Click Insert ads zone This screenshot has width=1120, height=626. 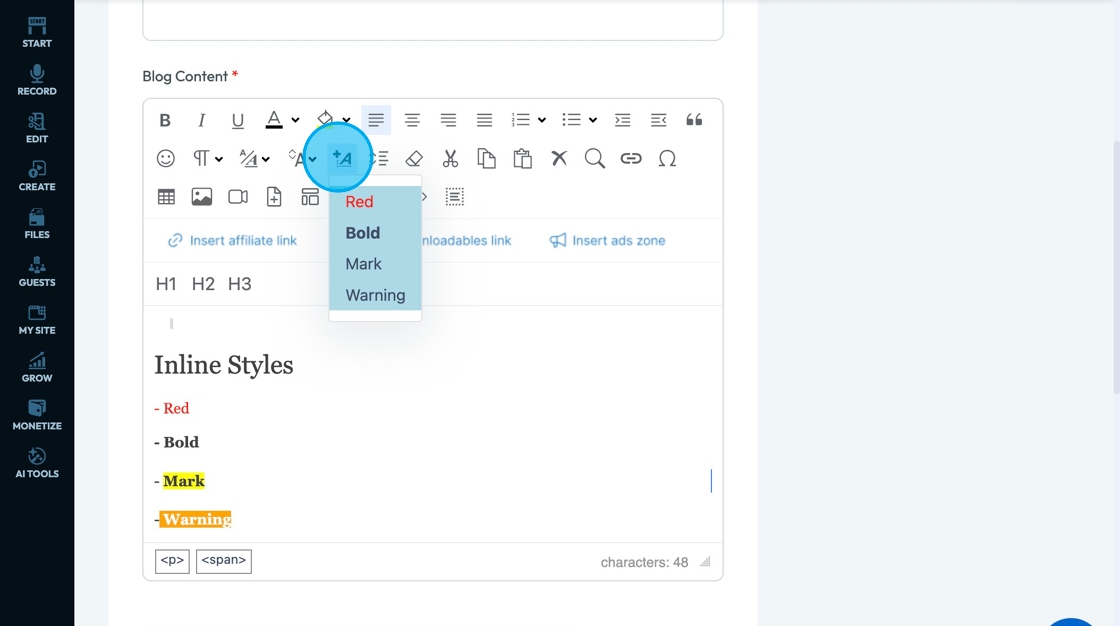click(x=607, y=241)
